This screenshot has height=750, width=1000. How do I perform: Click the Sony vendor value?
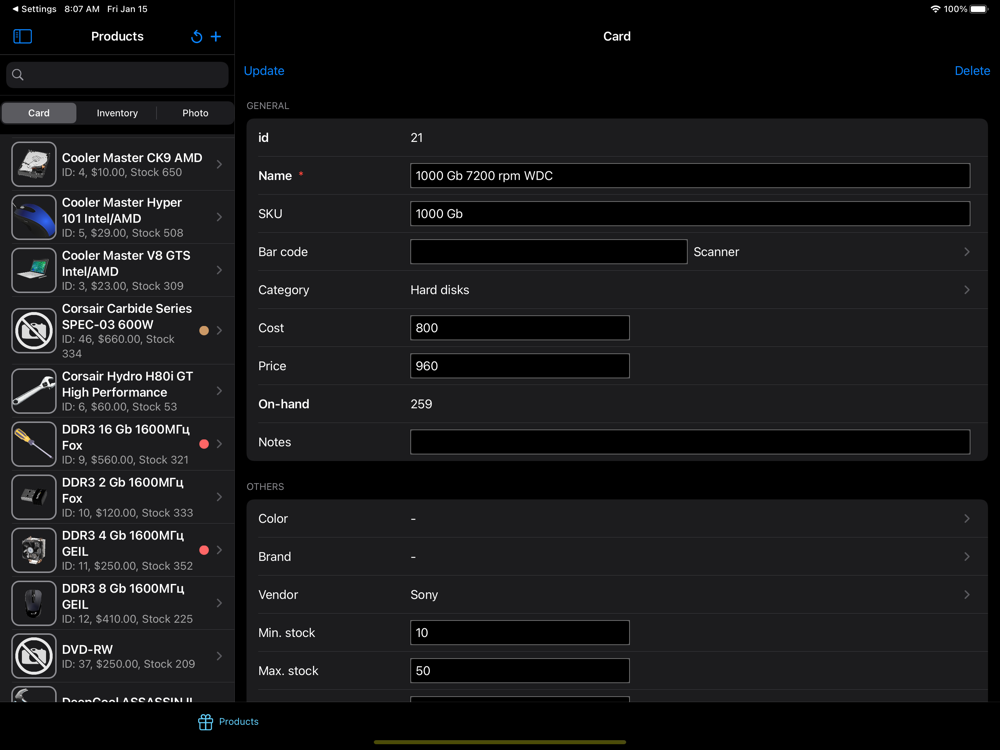pyautogui.click(x=424, y=594)
